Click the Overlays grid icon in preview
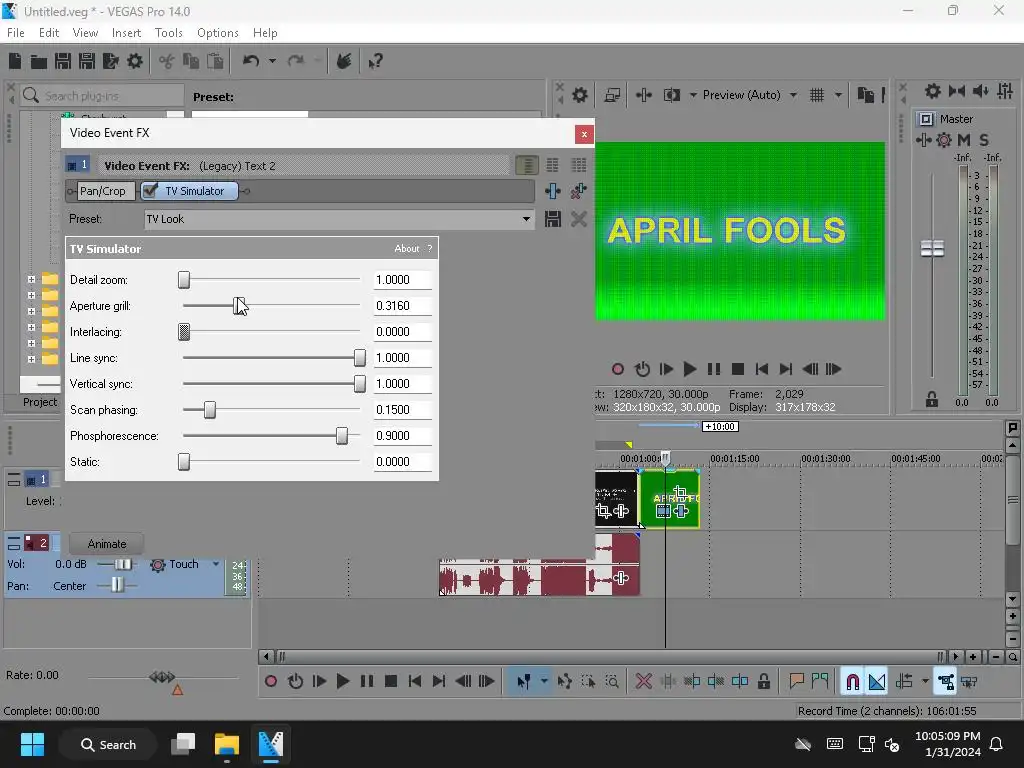 pos(817,95)
